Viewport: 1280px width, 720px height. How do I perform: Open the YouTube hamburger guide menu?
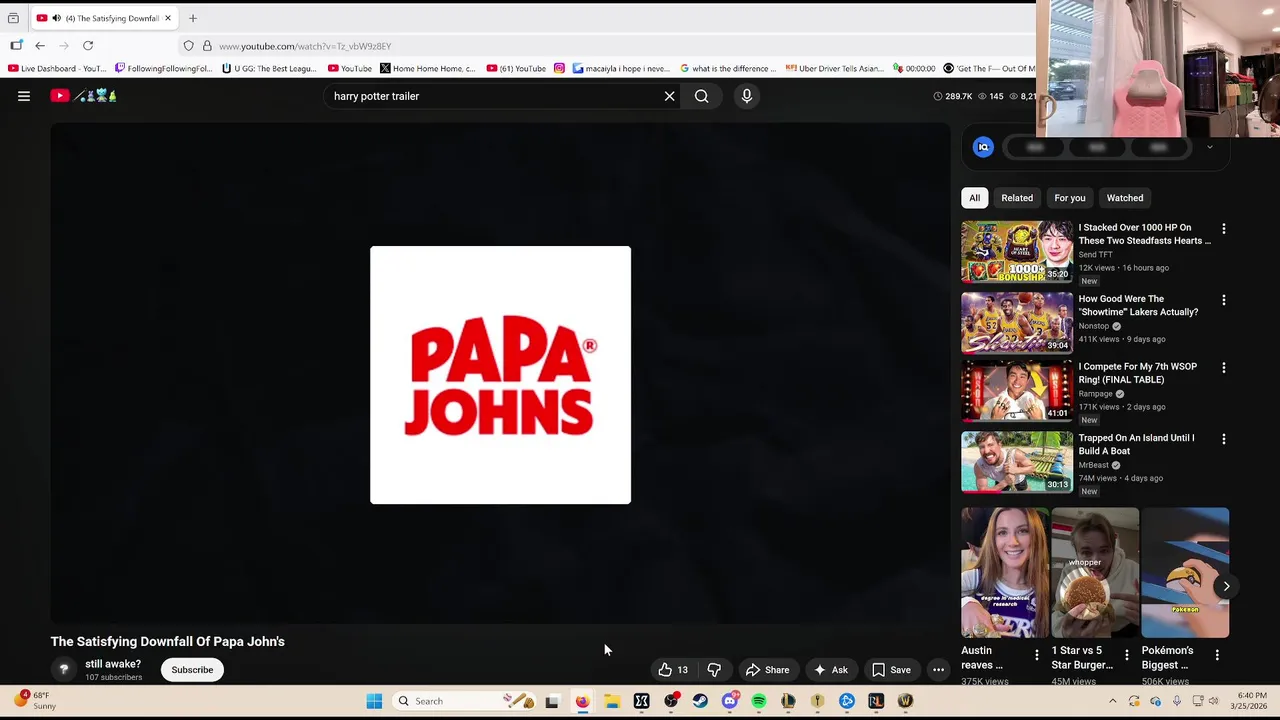(x=24, y=96)
